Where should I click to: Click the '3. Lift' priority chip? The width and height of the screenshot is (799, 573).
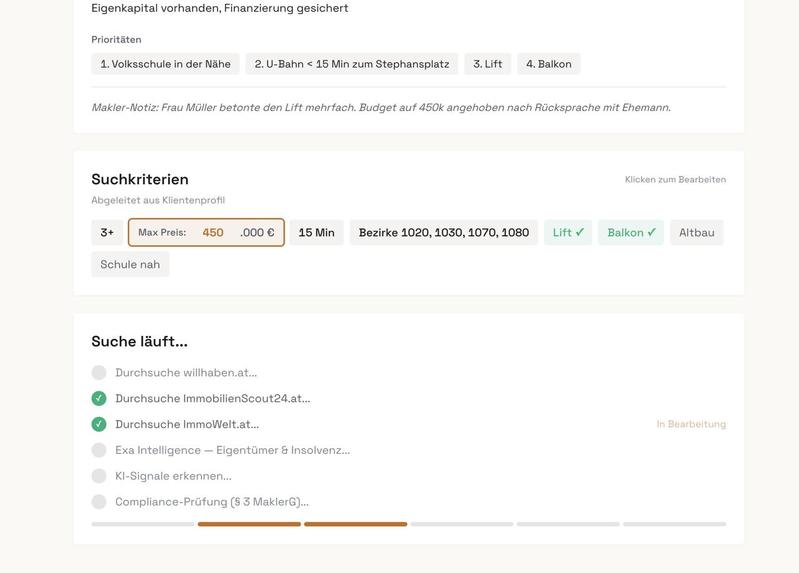488,64
